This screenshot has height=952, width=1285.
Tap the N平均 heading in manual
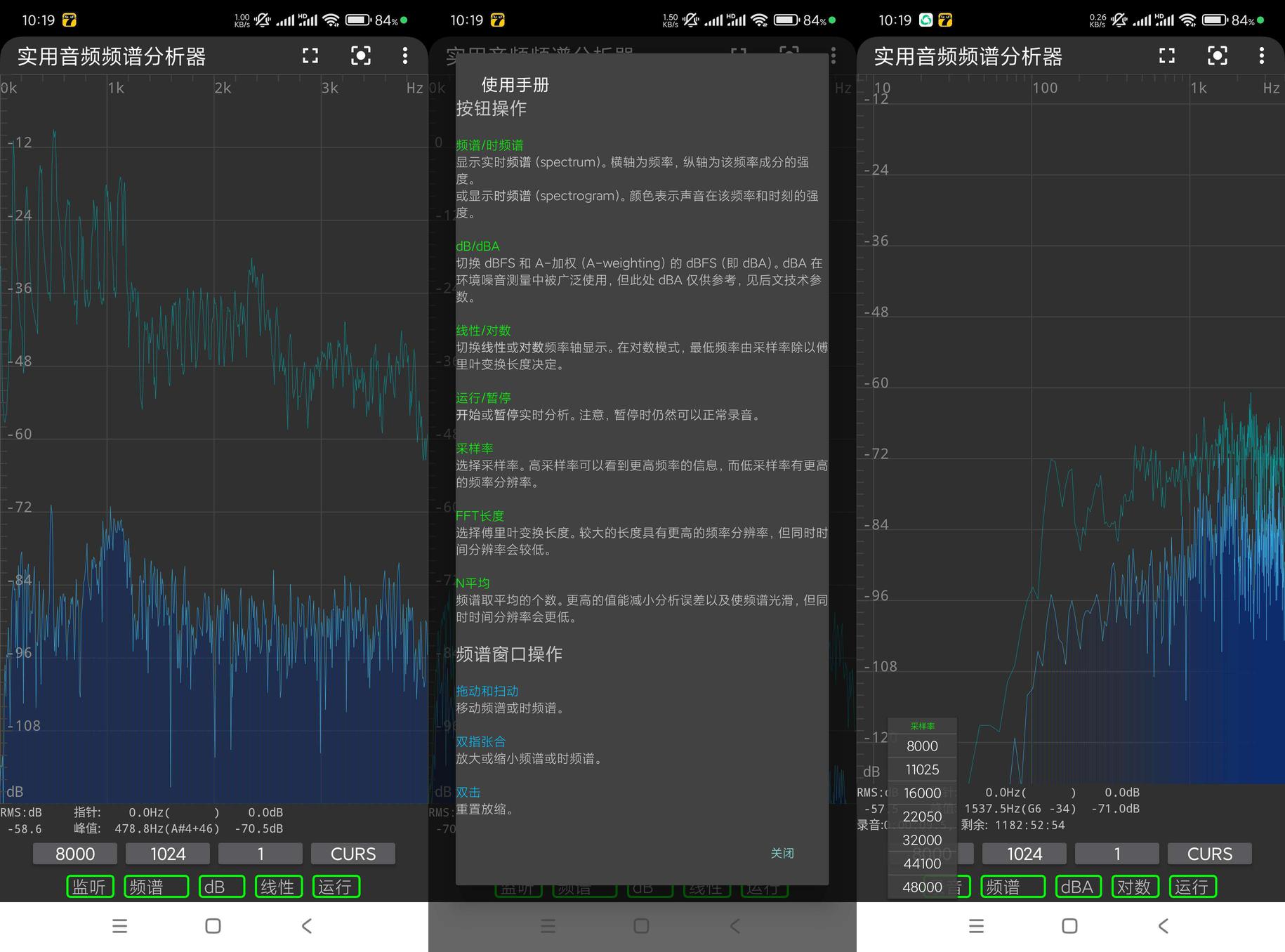473,583
